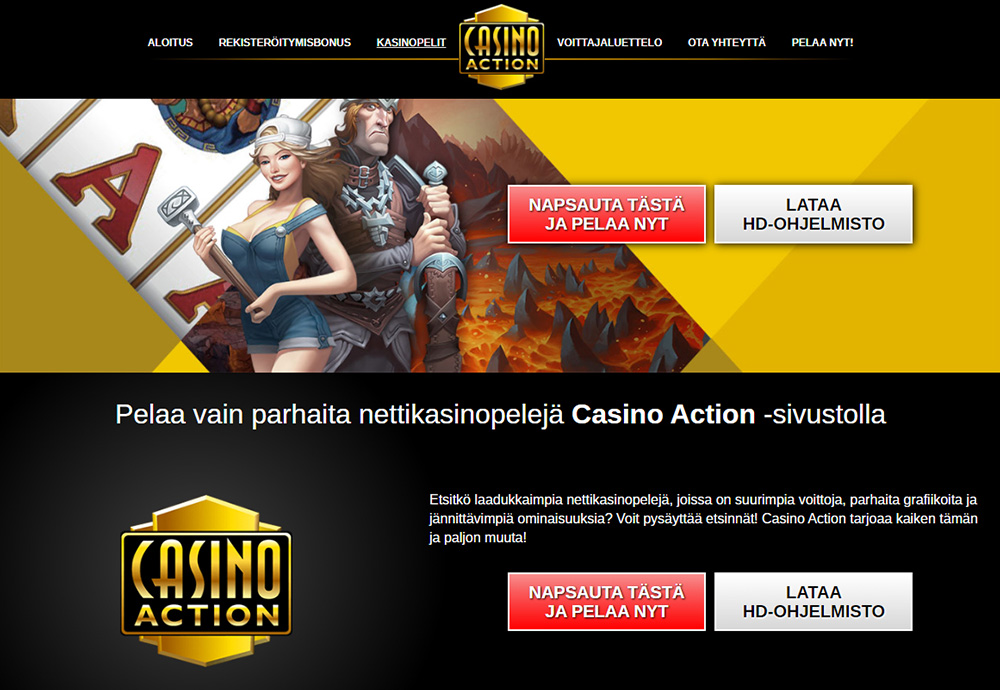This screenshot has height=690, width=1000.
Task: Select the underlined Kasinopelit nav item
Action: (x=411, y=42)
